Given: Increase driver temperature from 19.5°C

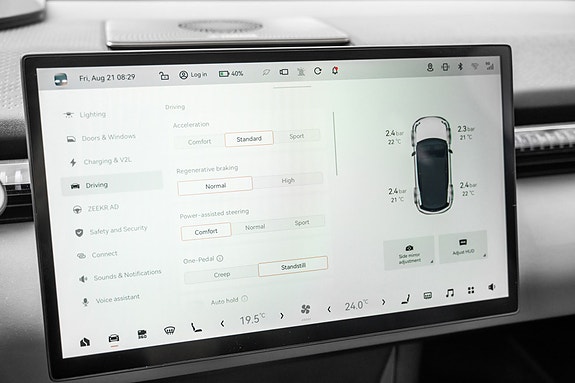Looking at the screenshot, I should 282,316.
